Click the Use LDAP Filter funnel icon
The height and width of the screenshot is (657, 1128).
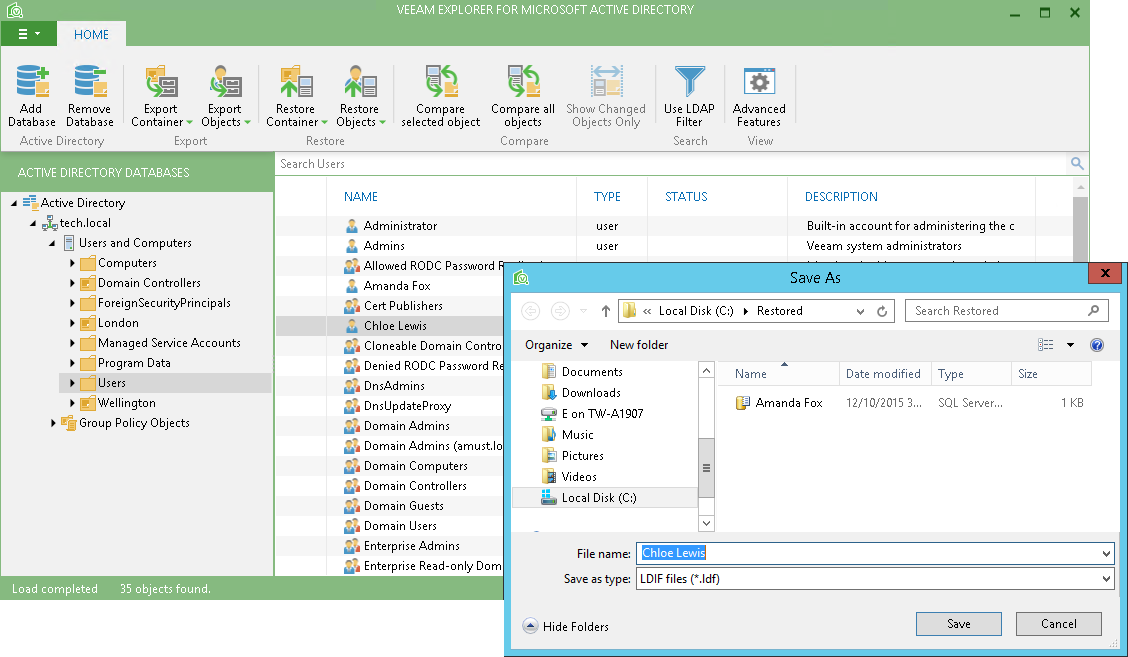689,81
